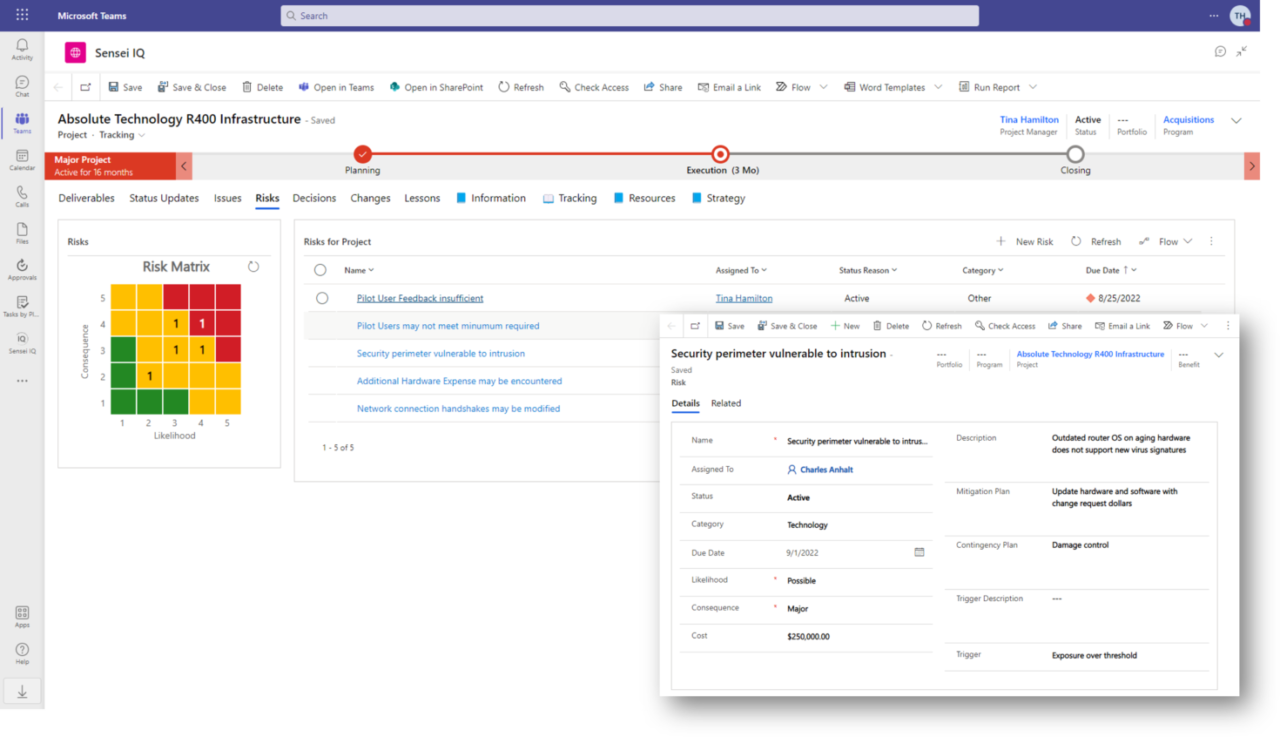Expand Flow dropdown in Risks for Project grid
Image resolution: width=1280 pixels, height=737 pixels.
tap(1188, 241)
